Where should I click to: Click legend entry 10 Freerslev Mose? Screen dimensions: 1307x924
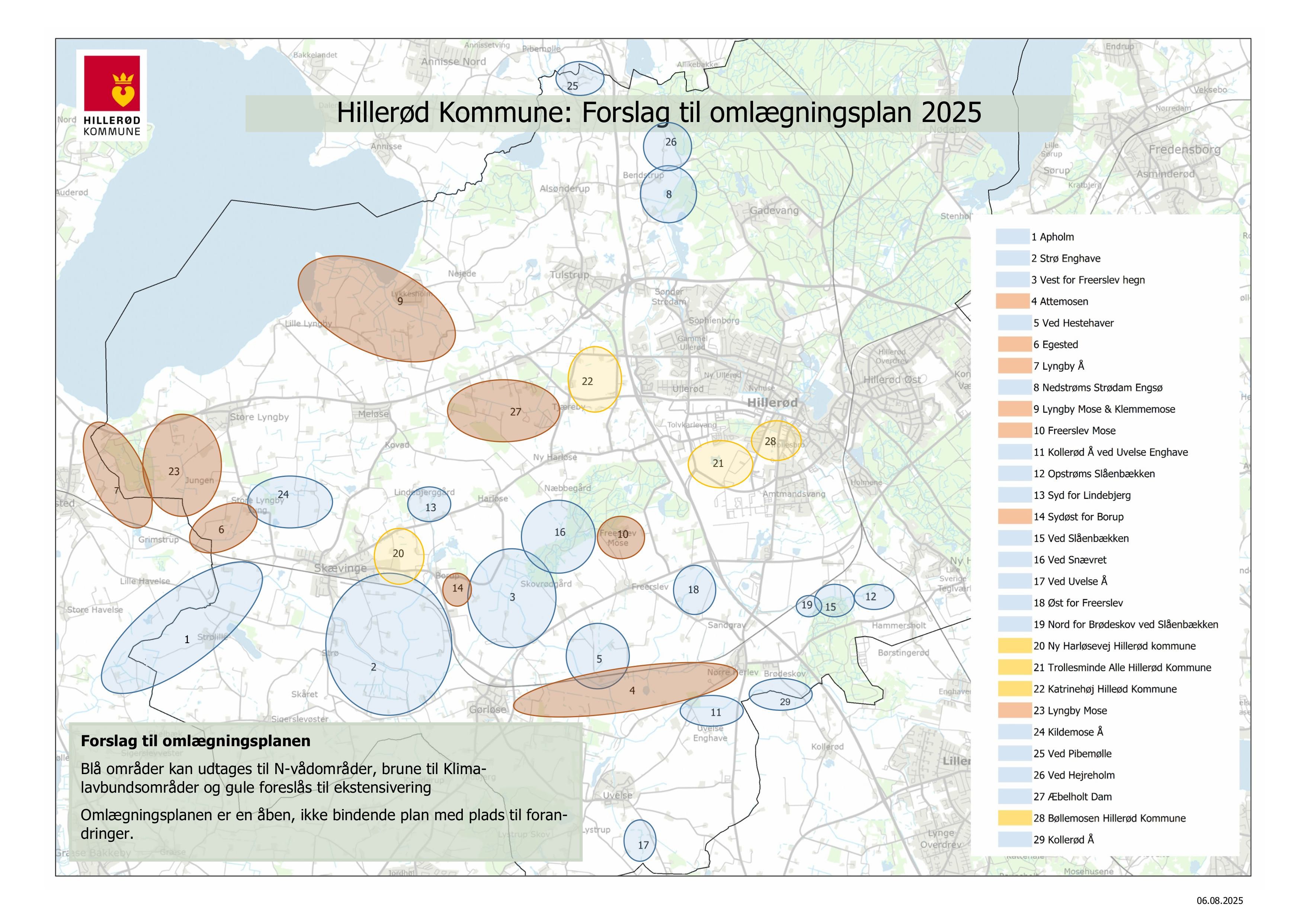[1075, 431]
